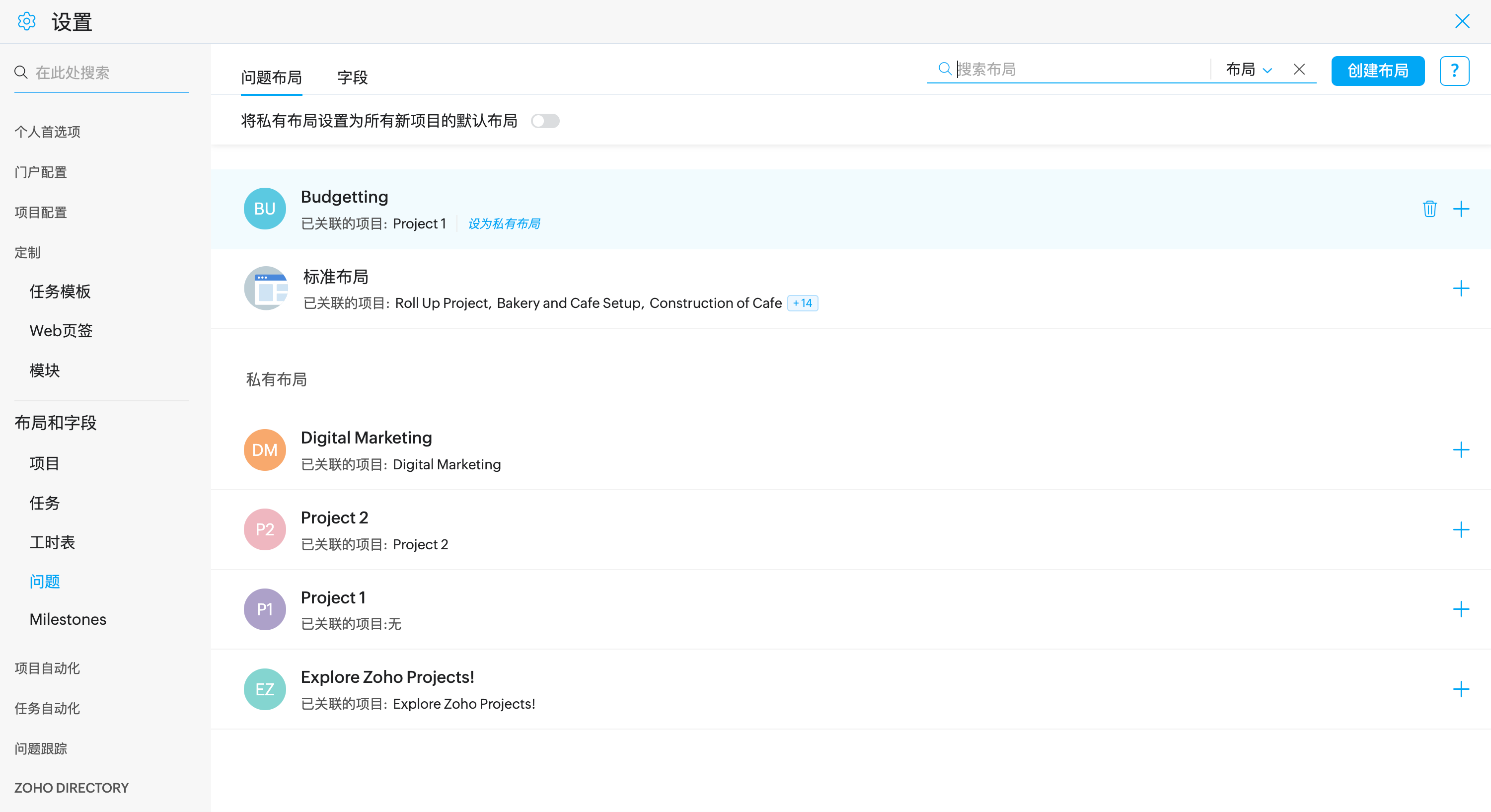This screenshot has height=812, width=1491.
Task: Expand the +14 associated projects badge
Action: point(802,303)
